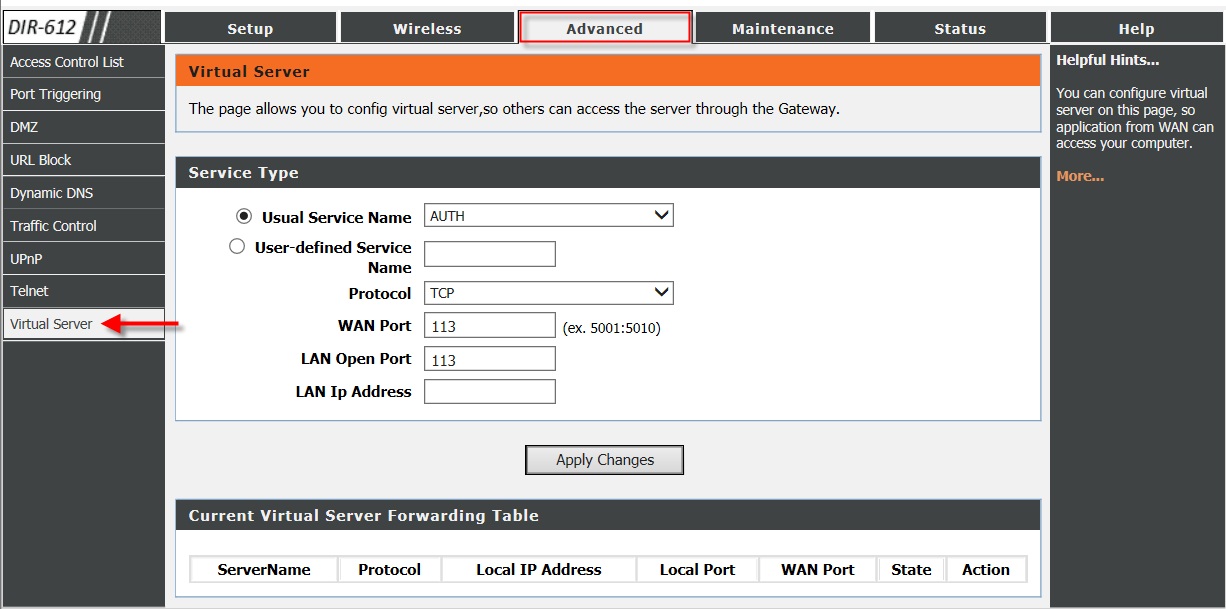Switch to the Advanced tab

(x=604, y=28)
